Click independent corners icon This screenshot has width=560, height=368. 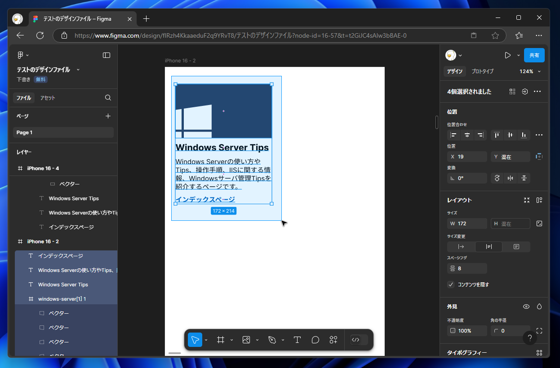coord(539,331)
